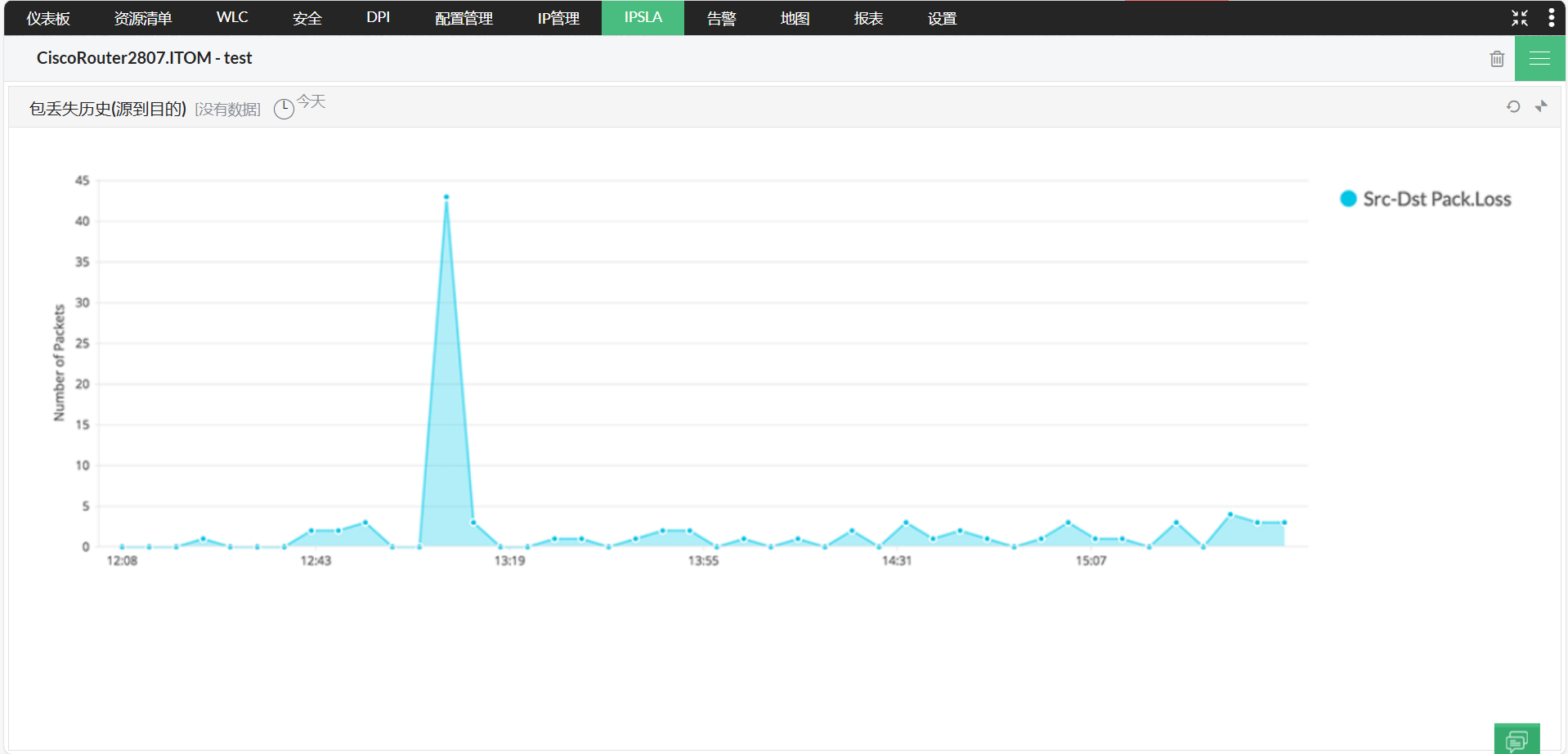Image resolution: width=1568 pixels, height=754 pixels.
Task: Go to the DPI menu
Action: coord(378,17)
